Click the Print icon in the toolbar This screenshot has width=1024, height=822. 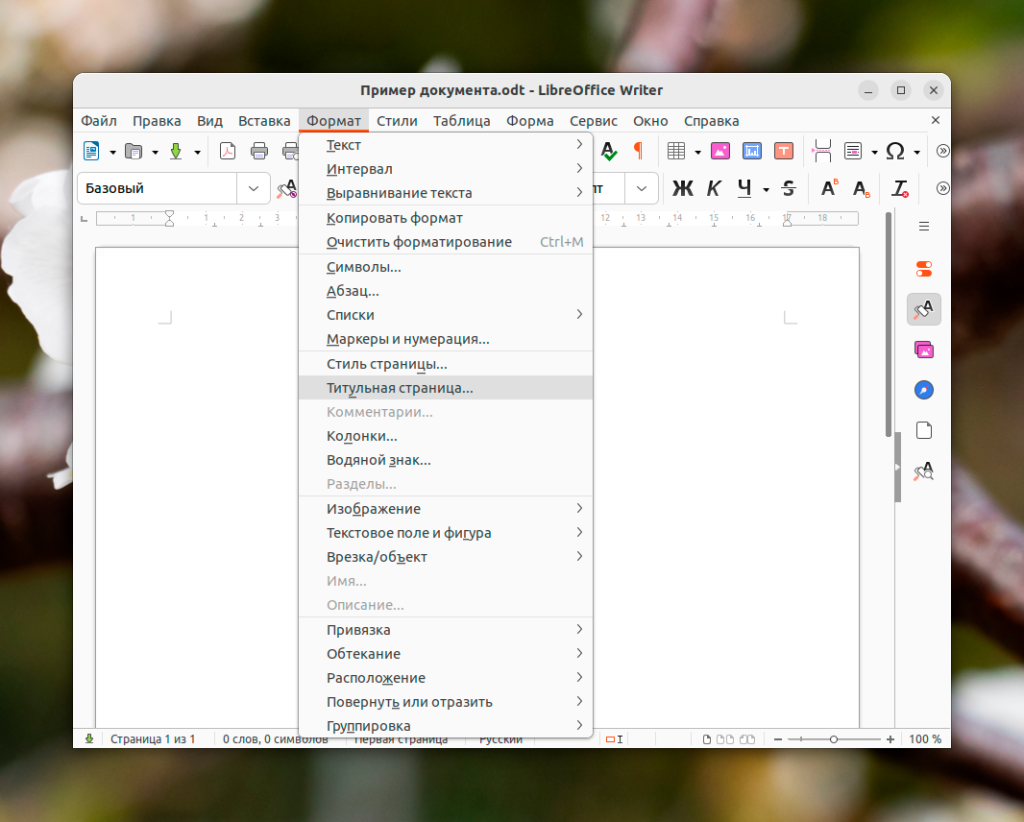259,151
